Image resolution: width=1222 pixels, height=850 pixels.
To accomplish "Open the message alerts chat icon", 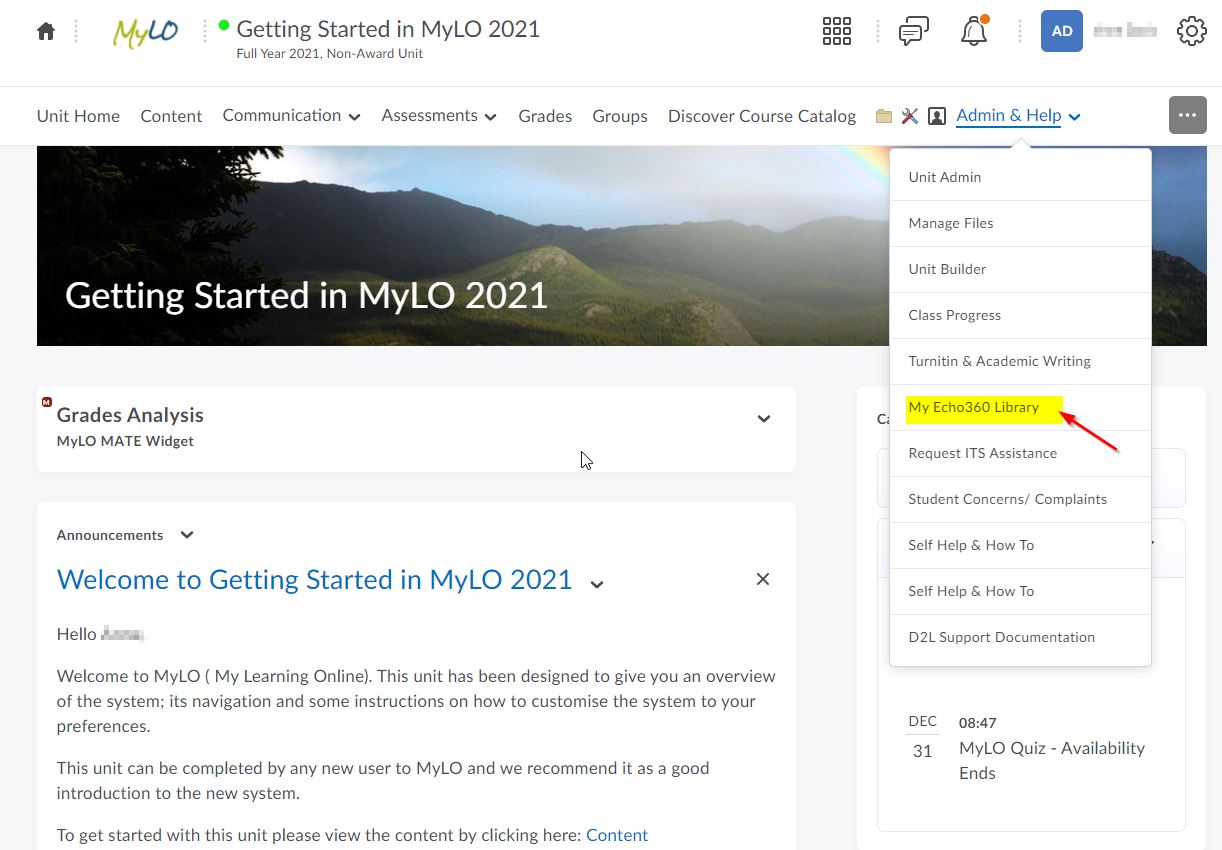I will click(x=913, y=31).
